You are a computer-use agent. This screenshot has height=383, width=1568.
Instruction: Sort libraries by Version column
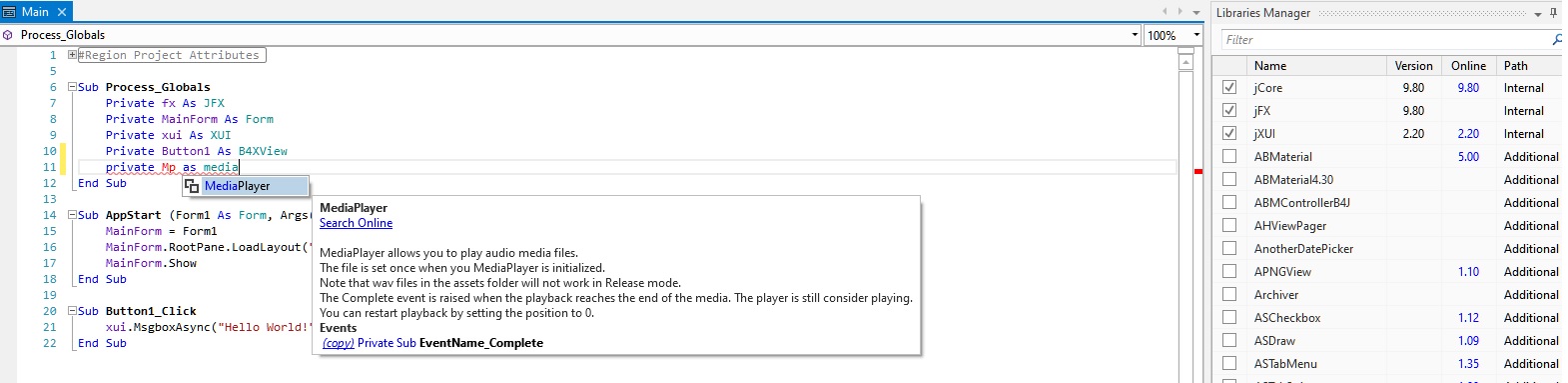(x=1413, y=66)
